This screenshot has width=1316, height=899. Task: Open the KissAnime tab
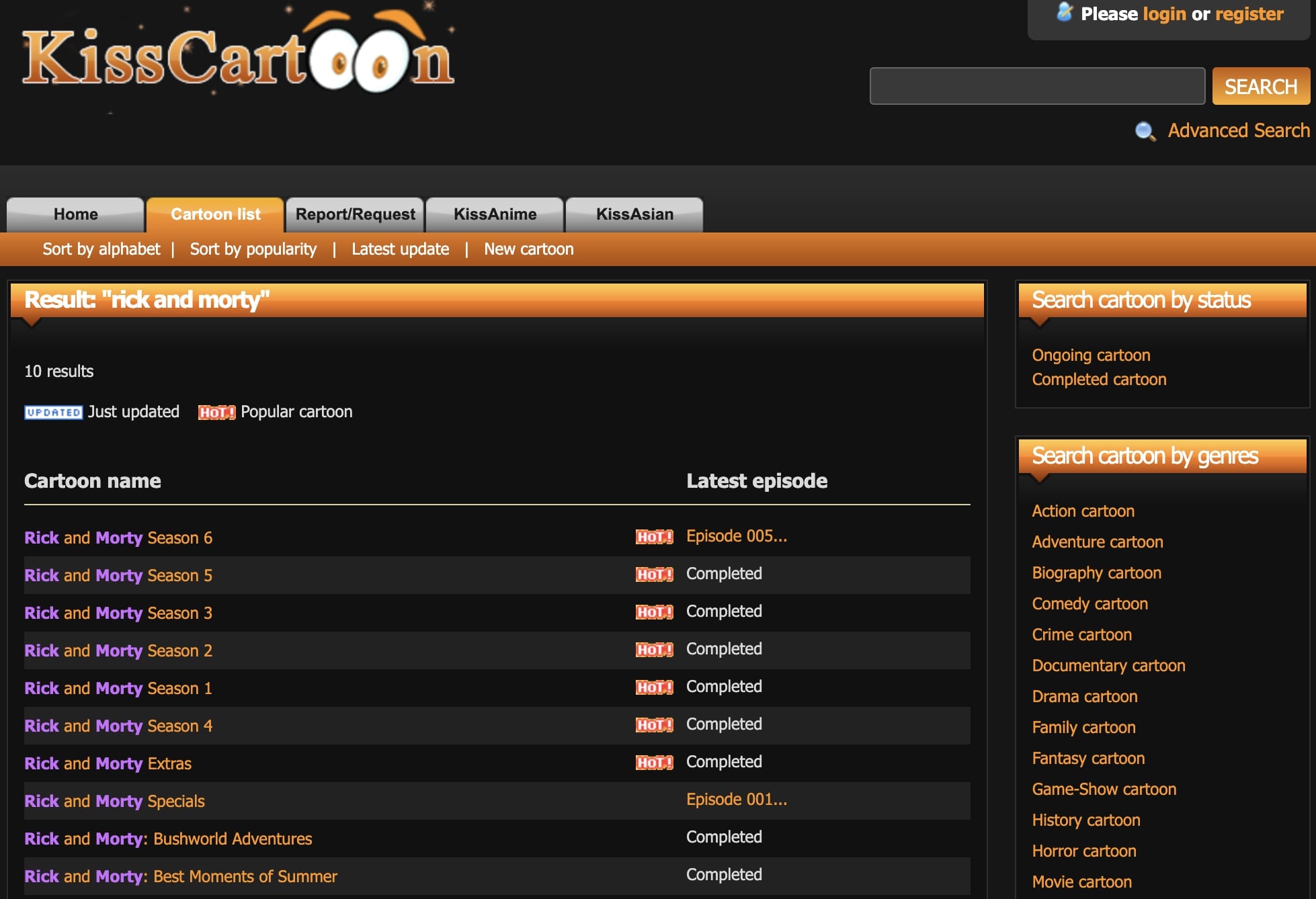pyautogui.click(x=495, y=214)
